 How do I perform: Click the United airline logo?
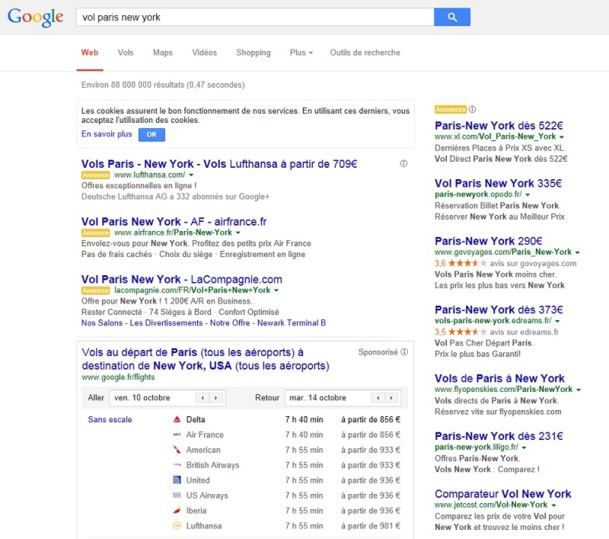pos(176,480)
